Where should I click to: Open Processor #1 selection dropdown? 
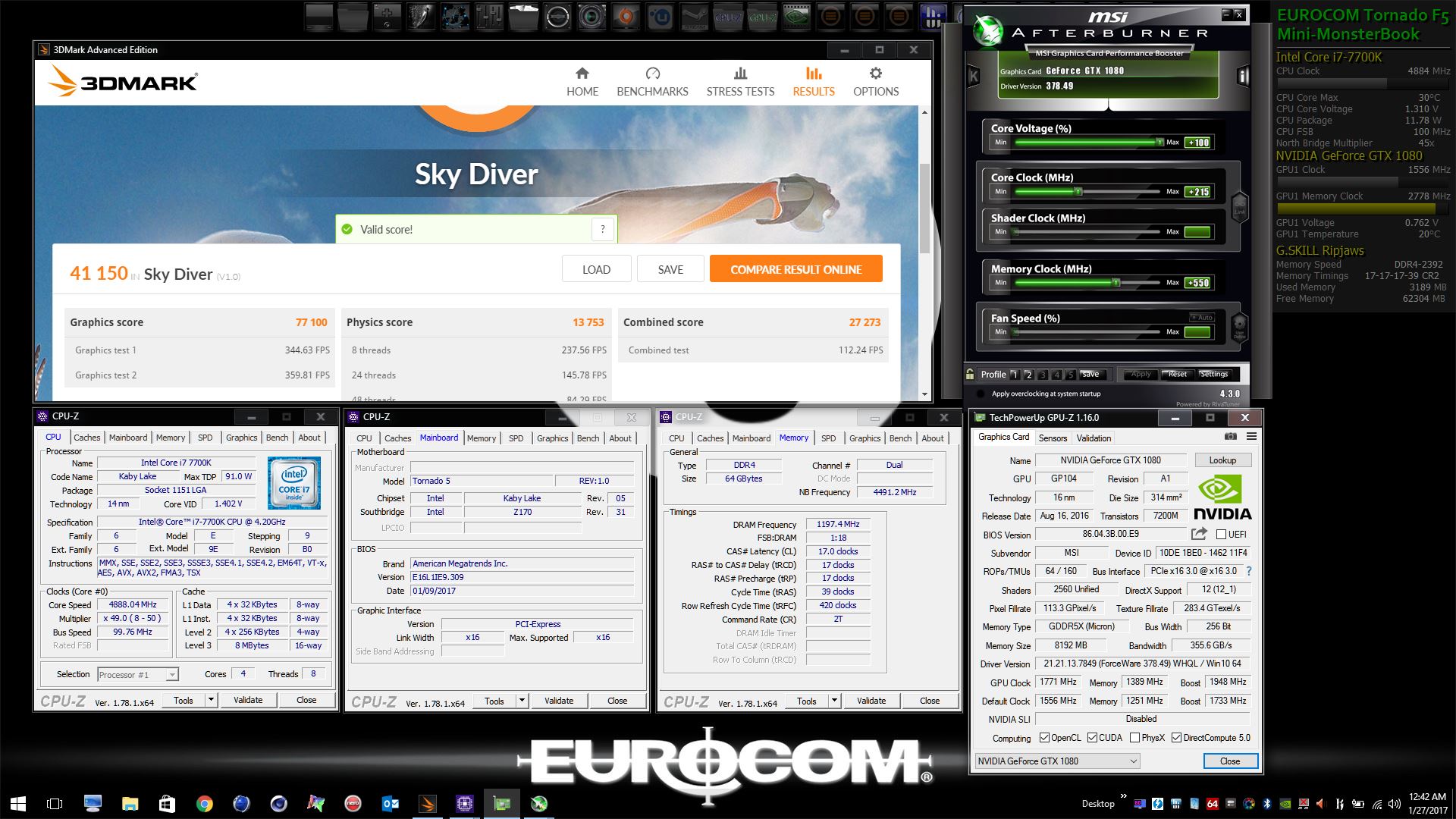[136, 675]
